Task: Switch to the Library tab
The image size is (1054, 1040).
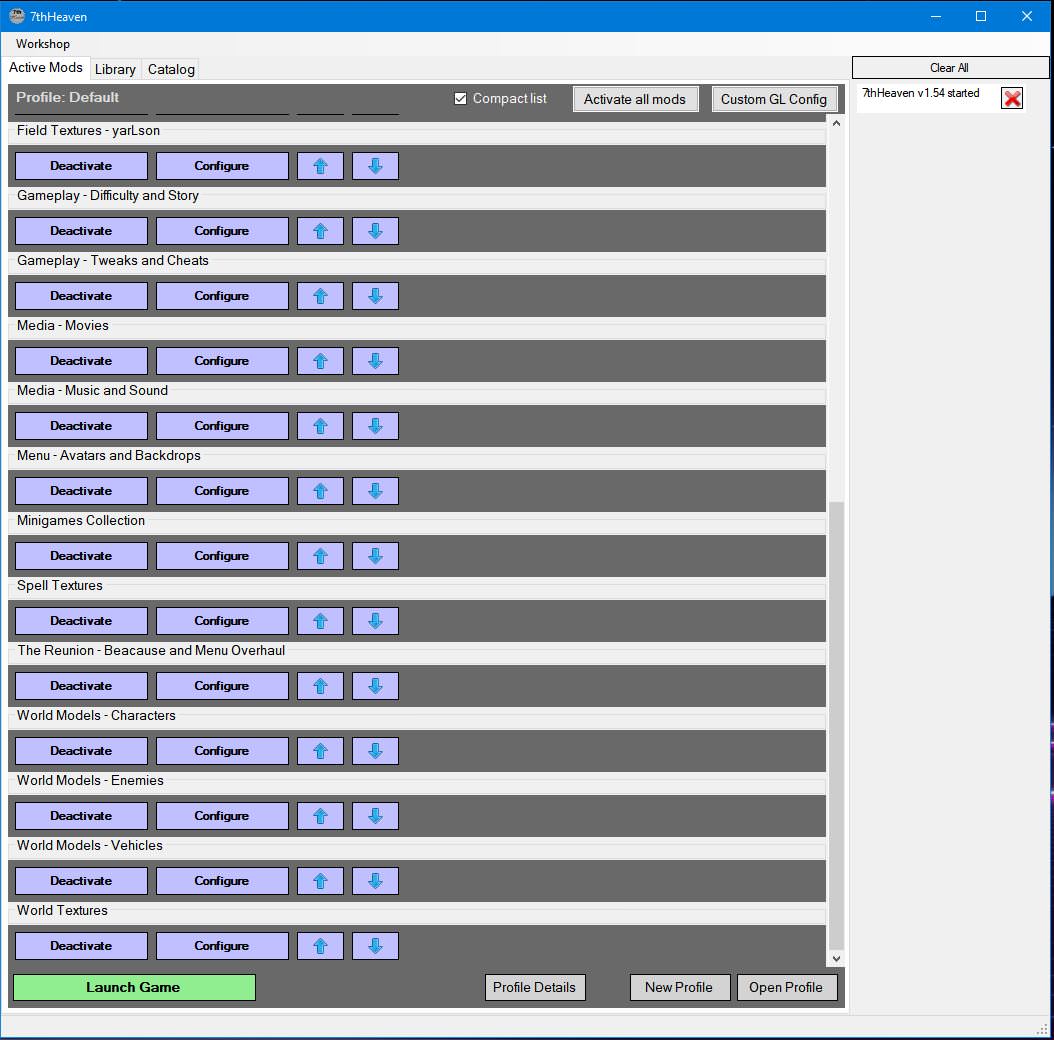Action: click(x=115, y=69)
